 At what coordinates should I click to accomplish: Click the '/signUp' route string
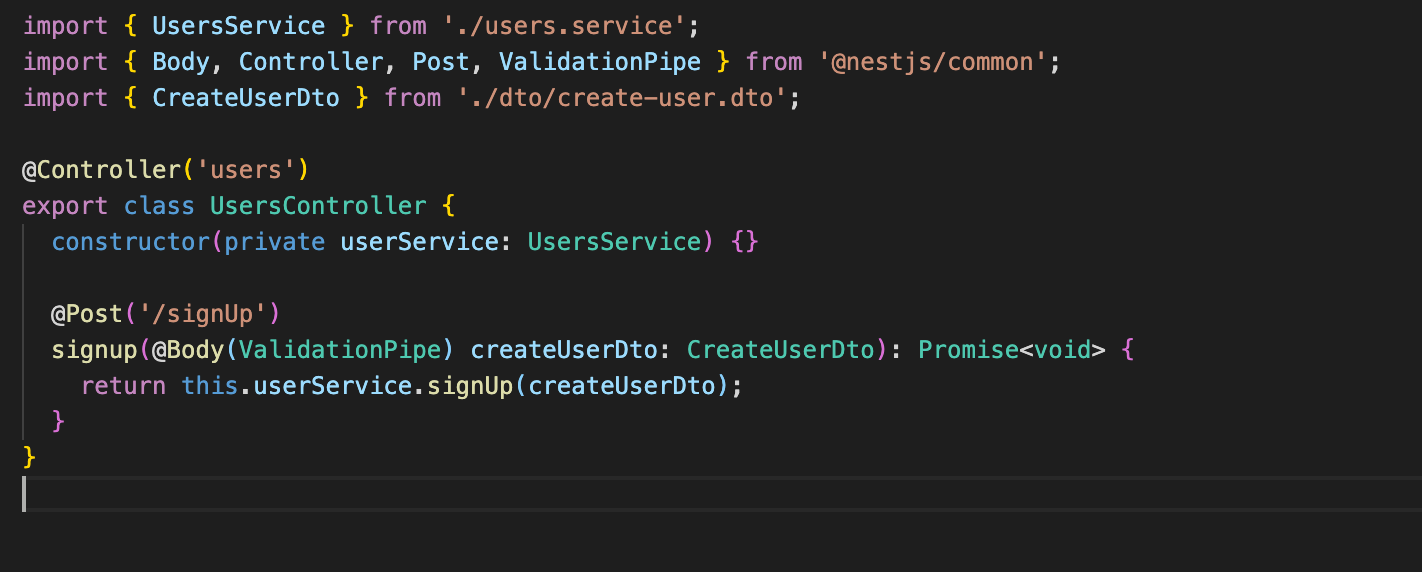tap(203, 313)
